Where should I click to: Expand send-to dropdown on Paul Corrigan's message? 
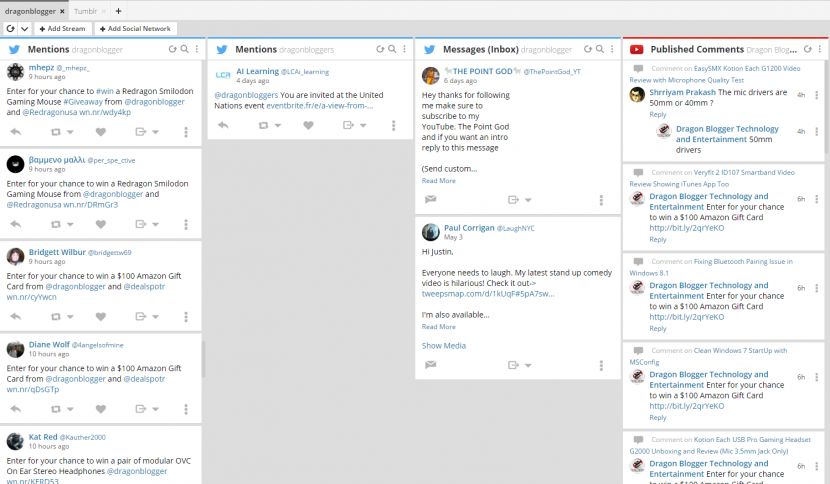pyautogui.click(x=528, y=365)
